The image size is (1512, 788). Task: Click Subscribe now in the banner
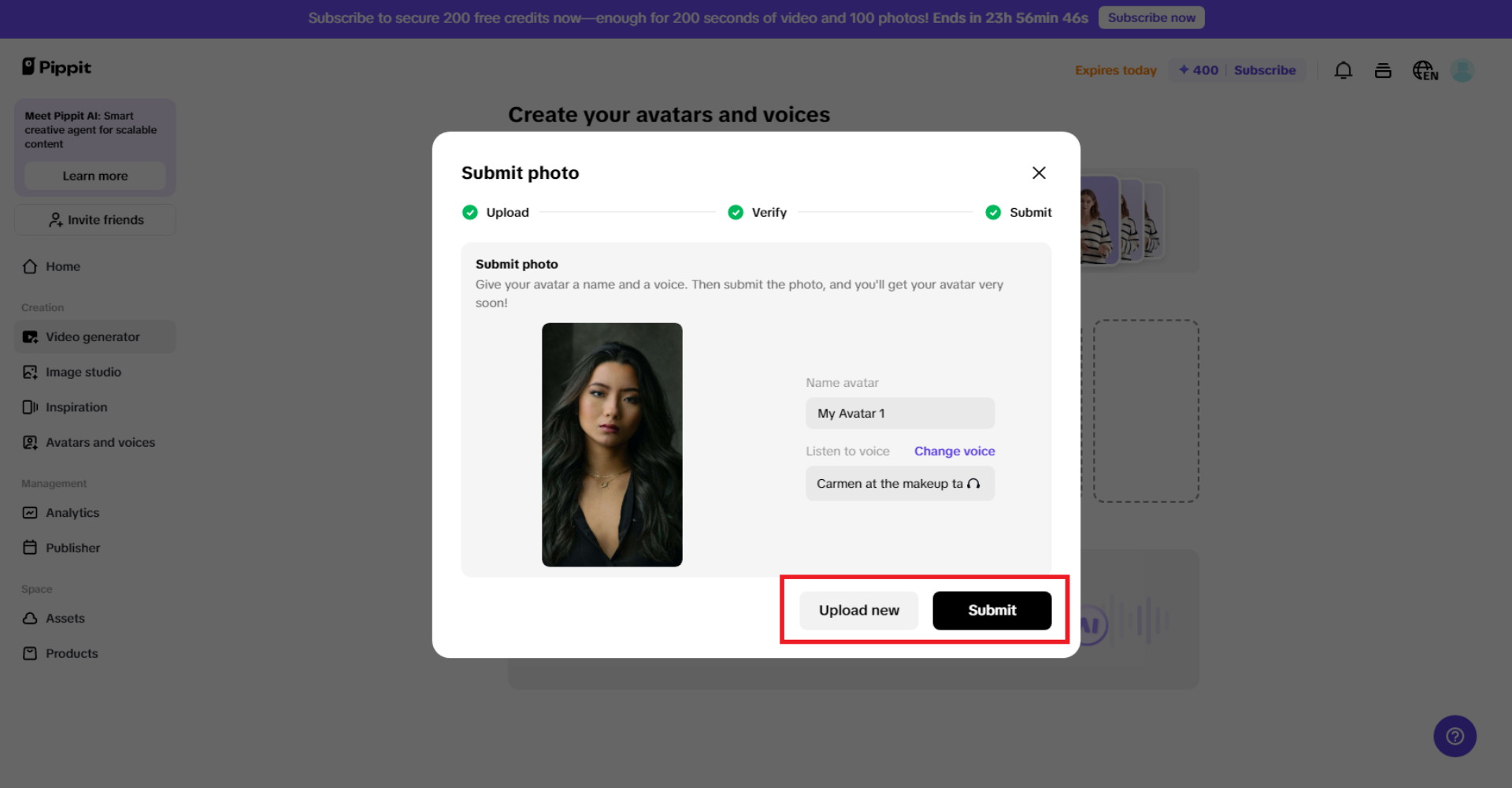coord(1151,17)
